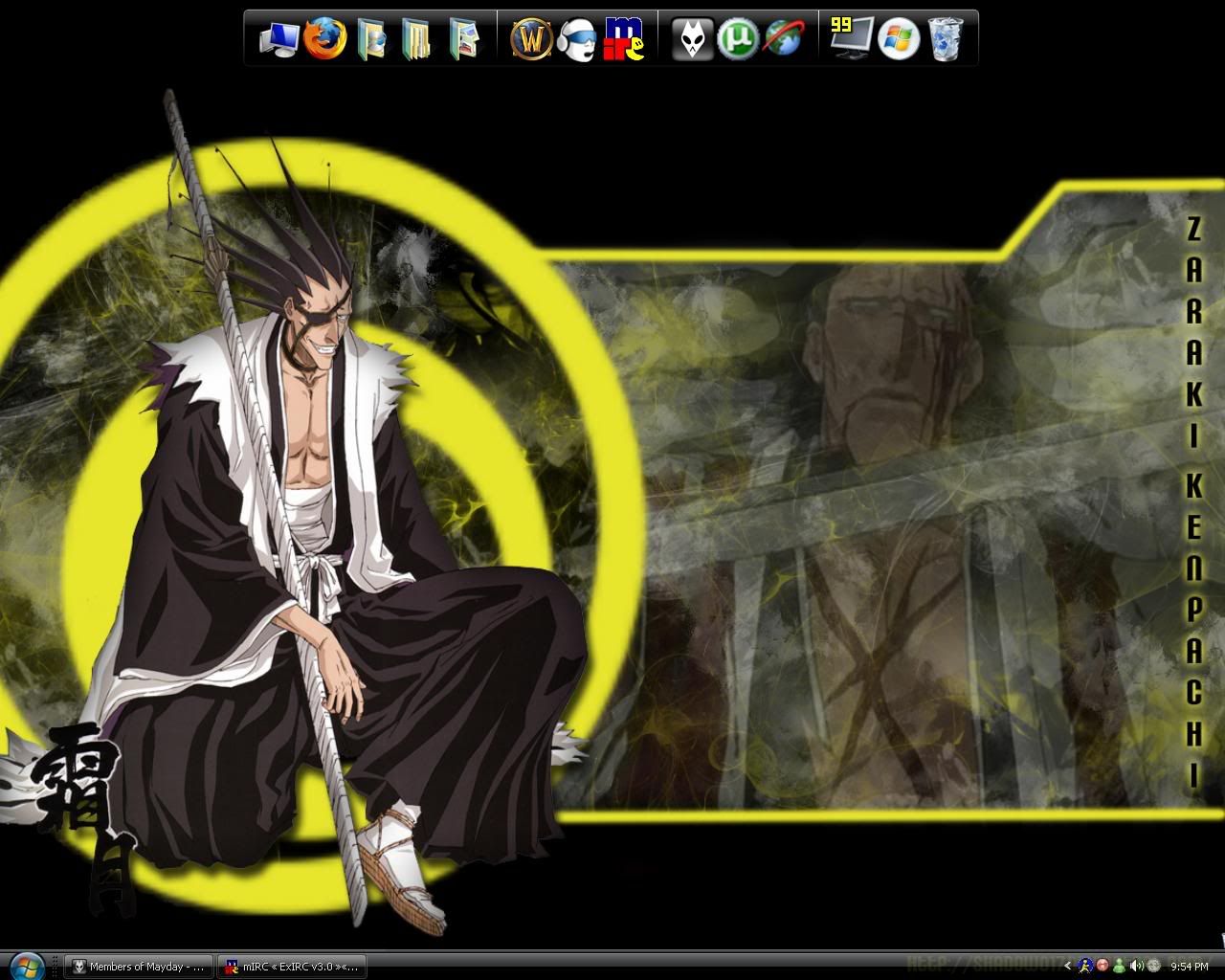
Task: Switch to mIRC ExIRC v3.0 taskbar window
Action: coord(292,967)
